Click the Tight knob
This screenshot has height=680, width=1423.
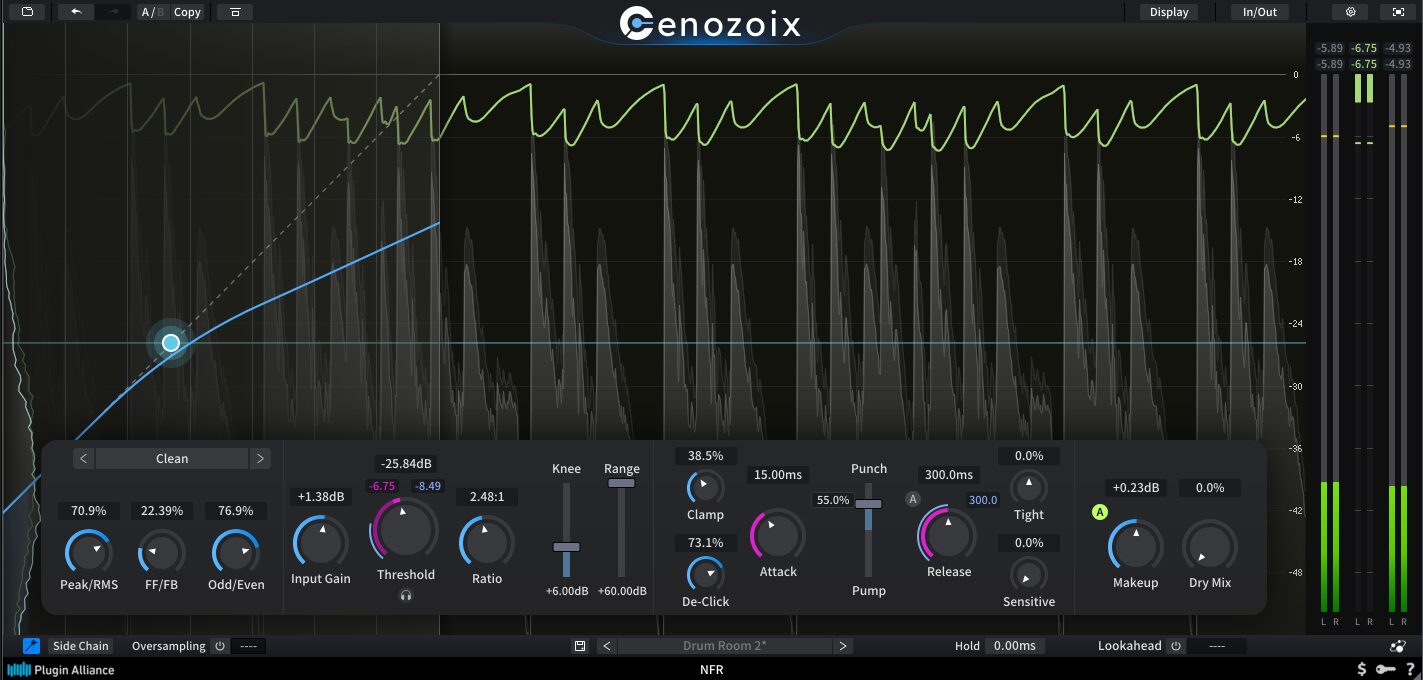click(x=1028, y=488)
